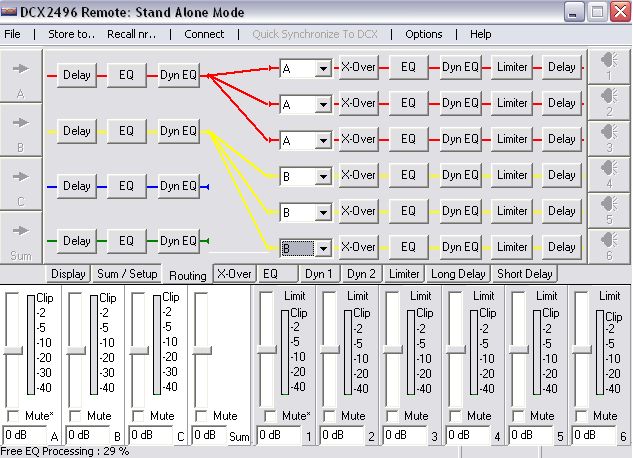This screenshot has width=633, height=458.
Task: Click output 6 Delay button
Action: [562, 247]
